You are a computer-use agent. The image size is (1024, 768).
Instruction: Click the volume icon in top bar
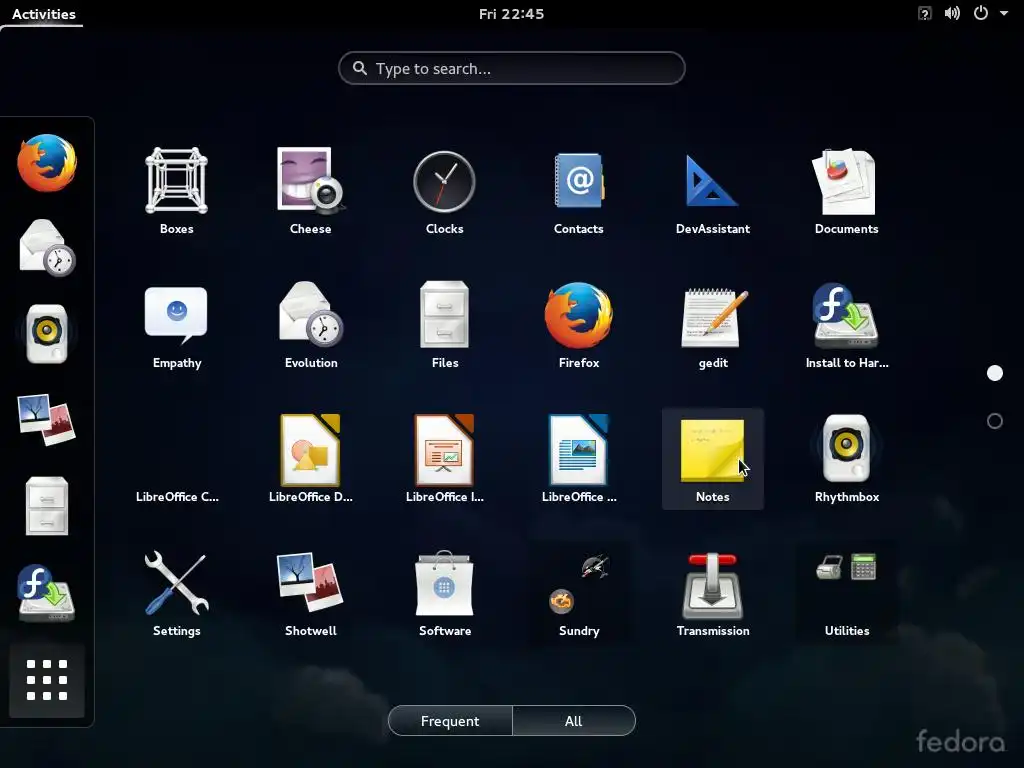(952, 13)
